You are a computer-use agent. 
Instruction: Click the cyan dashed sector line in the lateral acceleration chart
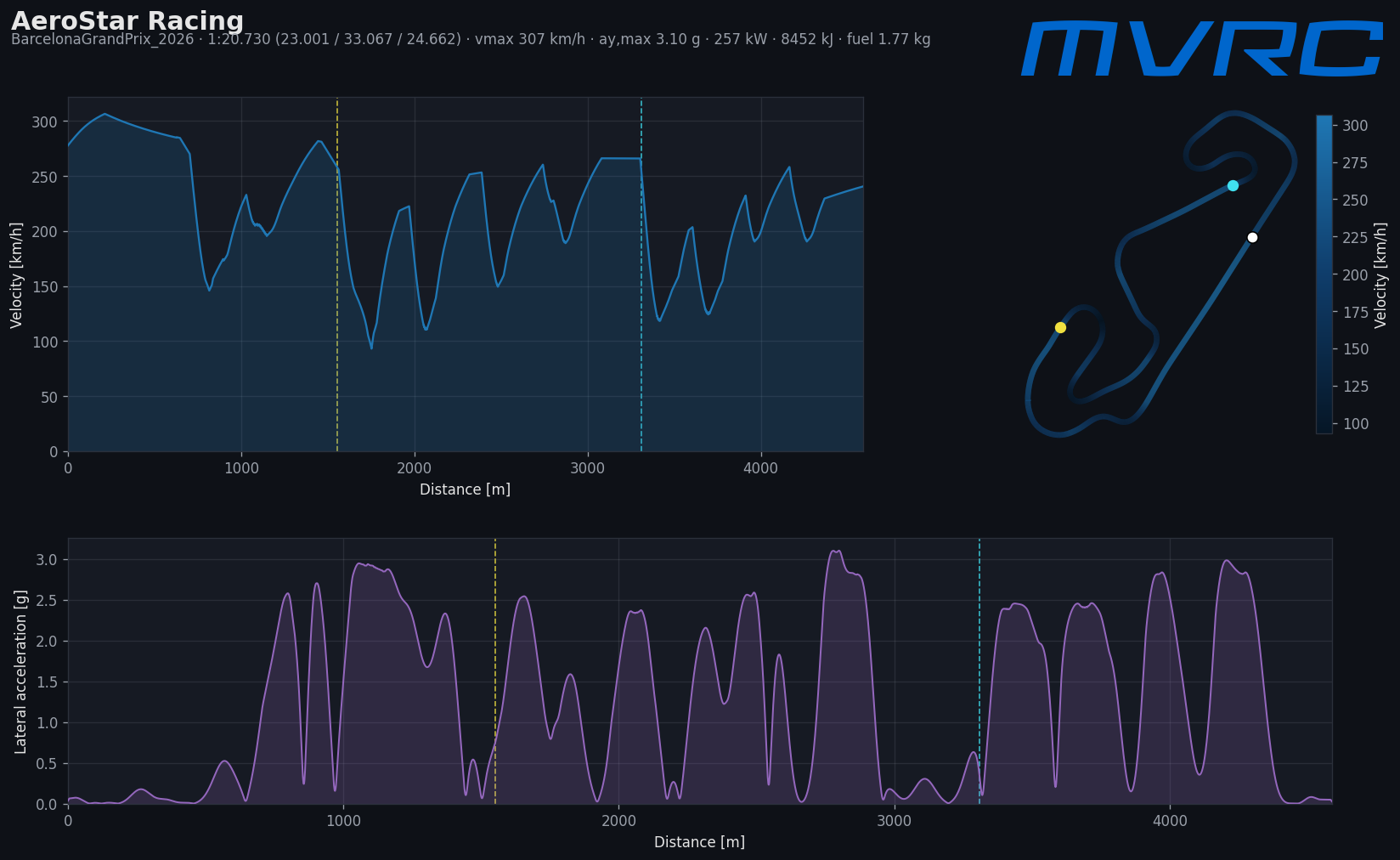pyautogui.click(x=979, y=671)
